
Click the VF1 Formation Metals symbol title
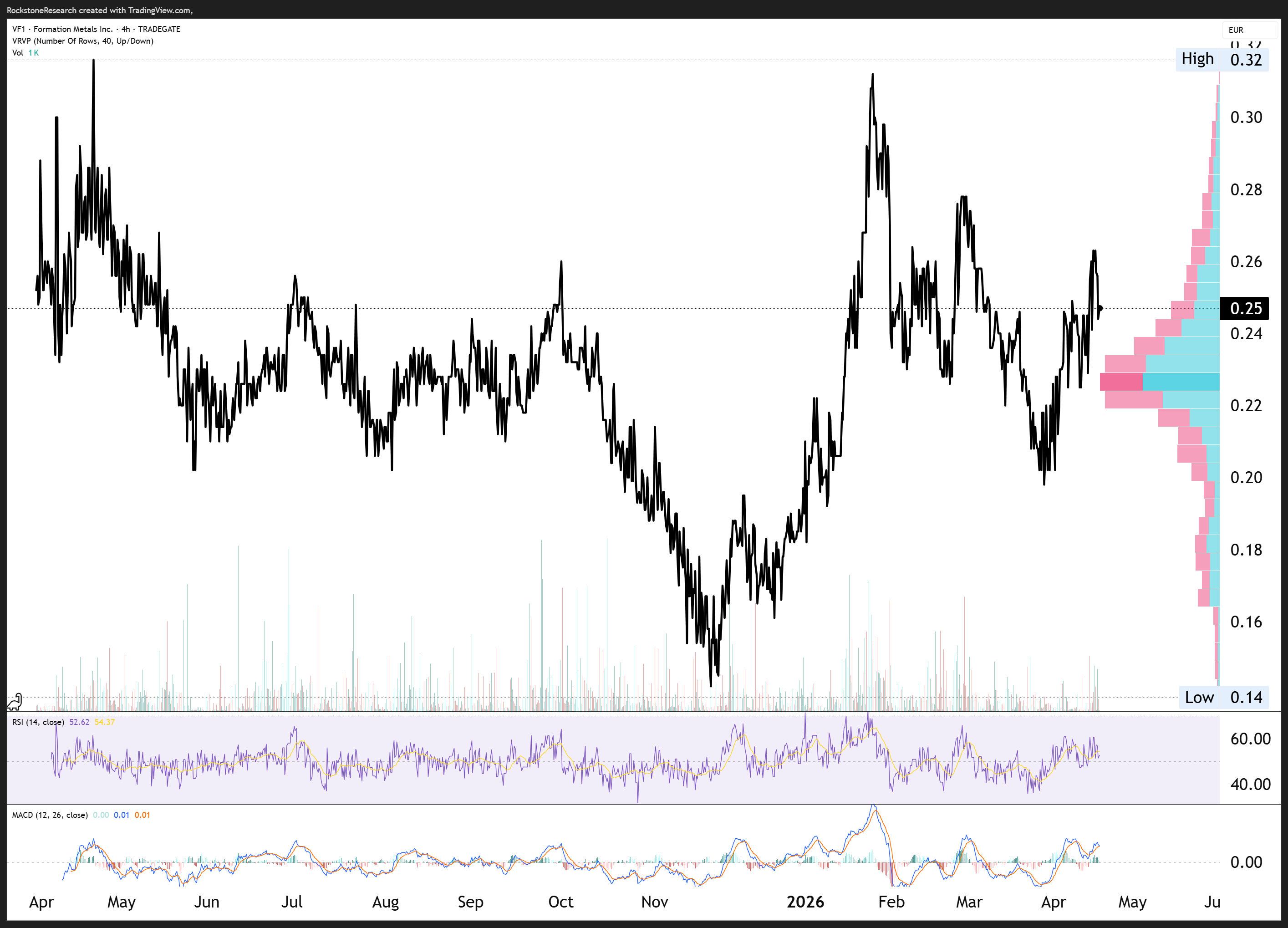(96, 29)
